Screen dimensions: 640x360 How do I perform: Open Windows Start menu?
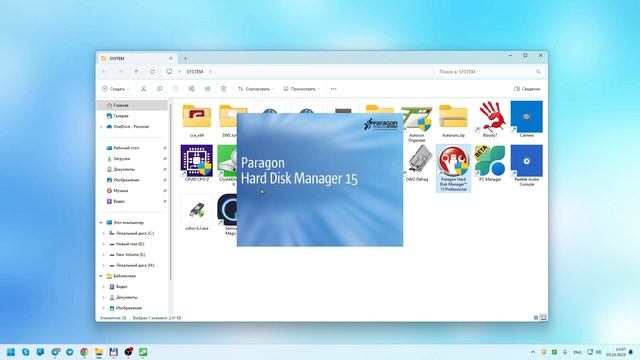click(x=11, y=352)
